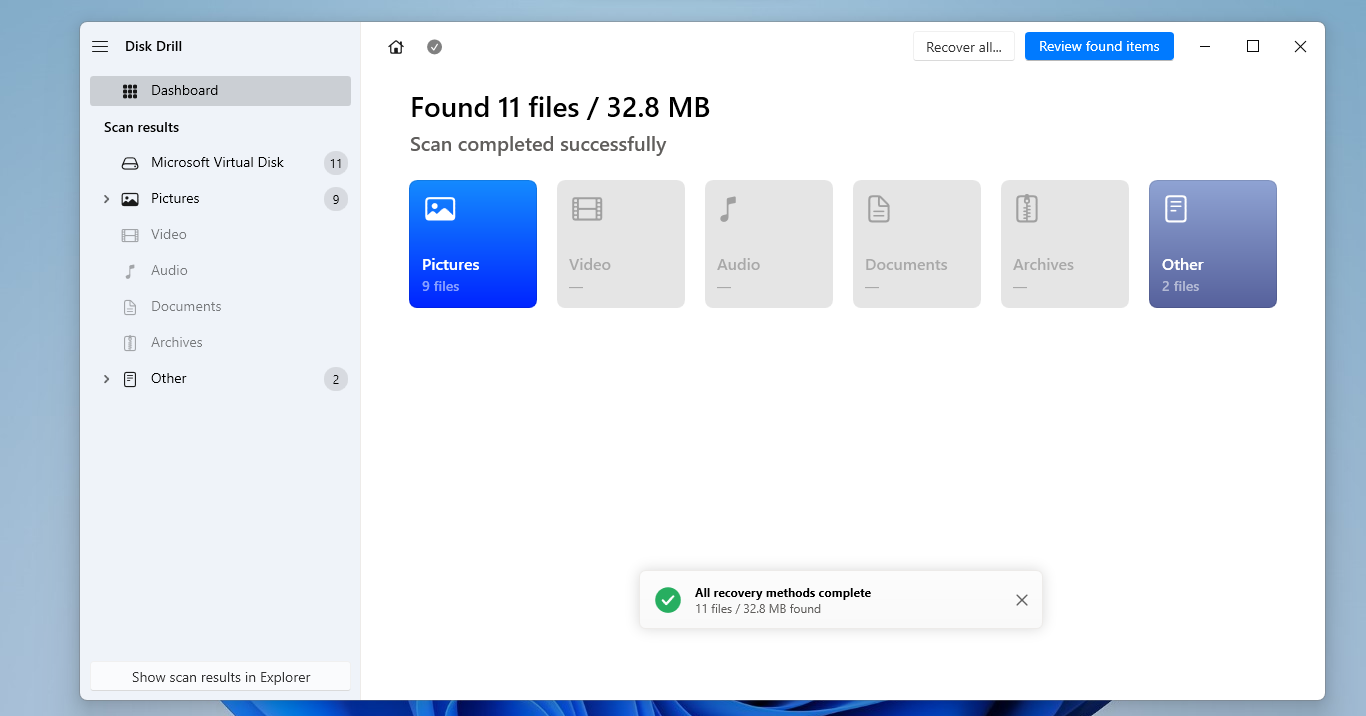Image resolution: width=1366 pixels, height=716 pixels.
Task: Click the green checkmark in notification
Action: click(x=668, y=600)
